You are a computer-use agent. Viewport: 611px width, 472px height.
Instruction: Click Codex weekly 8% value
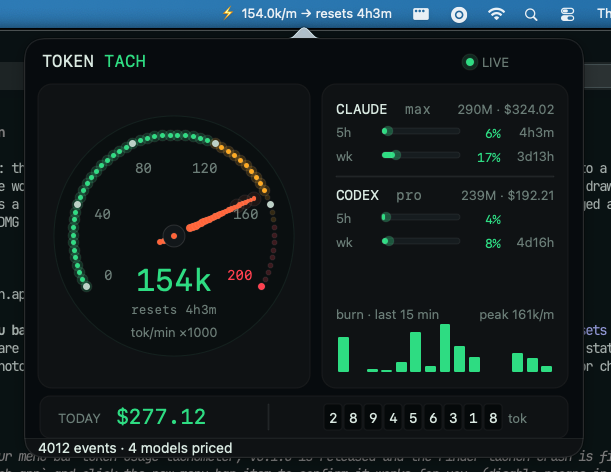pyautogui.click(x=493, y=244)
